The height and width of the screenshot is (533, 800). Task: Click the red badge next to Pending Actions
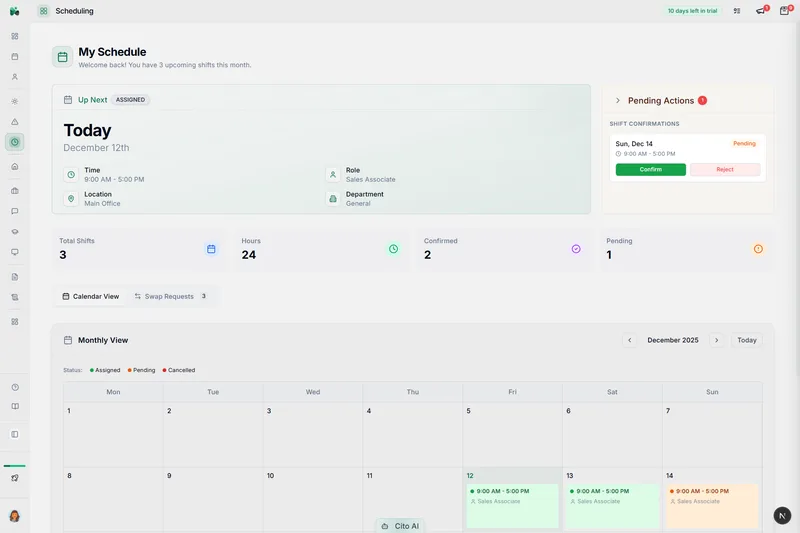[703, 100]
